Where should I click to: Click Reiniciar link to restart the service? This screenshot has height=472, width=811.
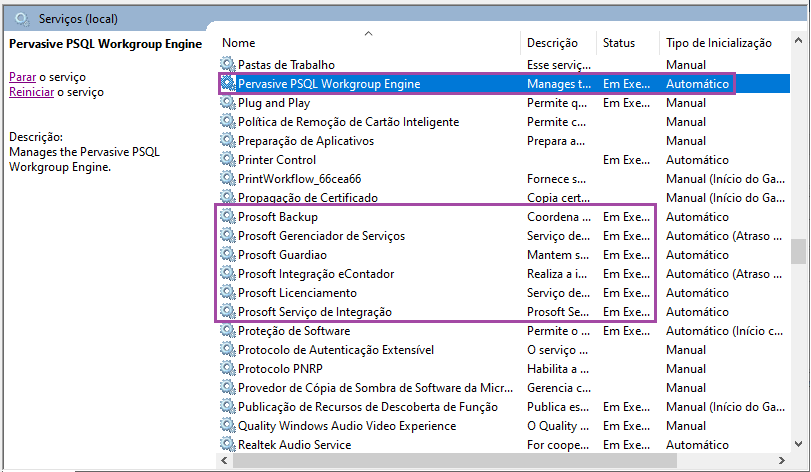click(32, 92)
